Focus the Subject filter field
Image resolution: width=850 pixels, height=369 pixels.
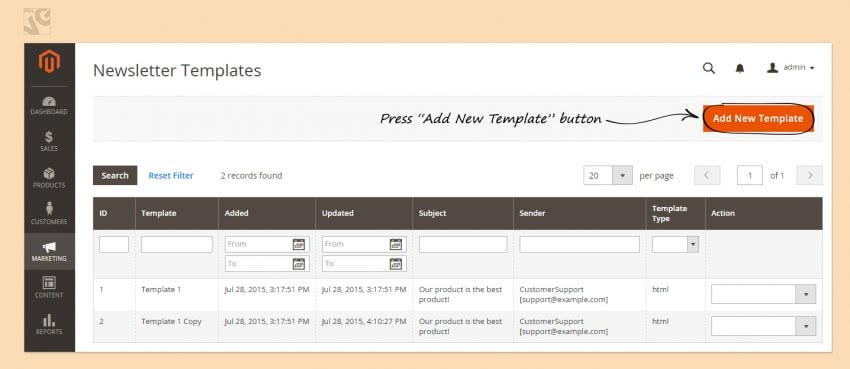463,244
